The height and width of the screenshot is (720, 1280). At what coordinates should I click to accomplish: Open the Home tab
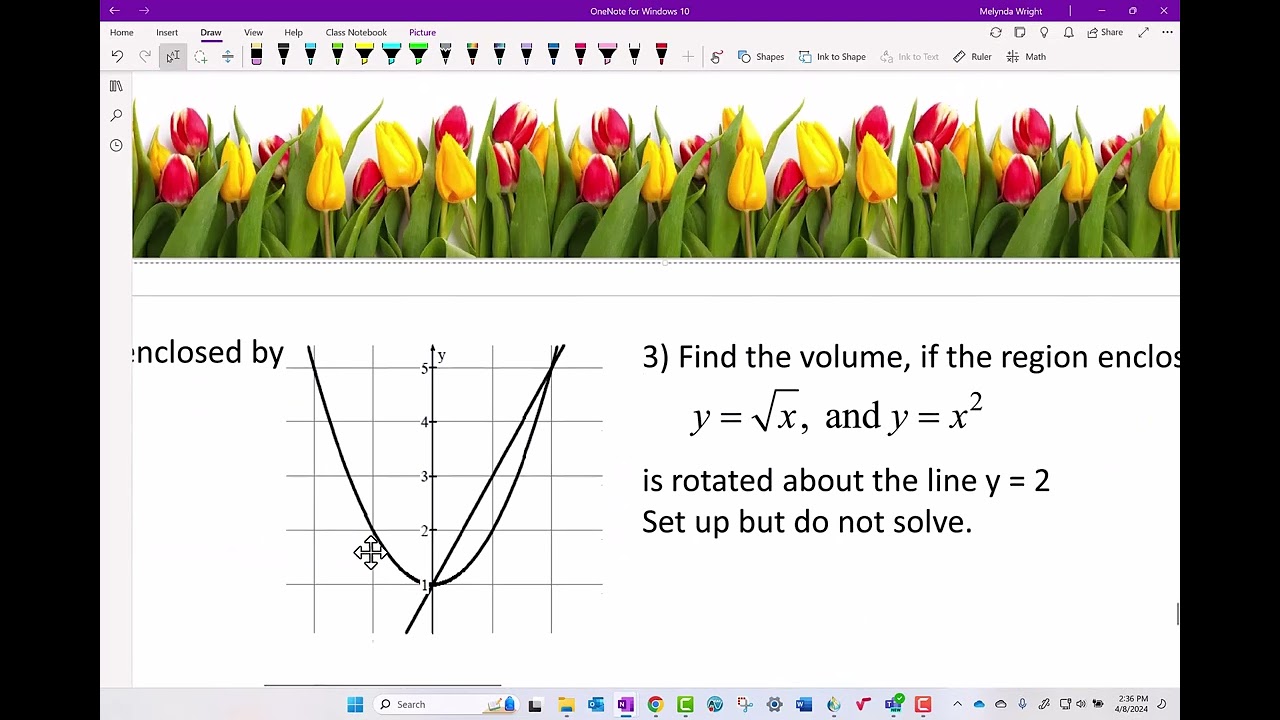[x=122, y=32]
